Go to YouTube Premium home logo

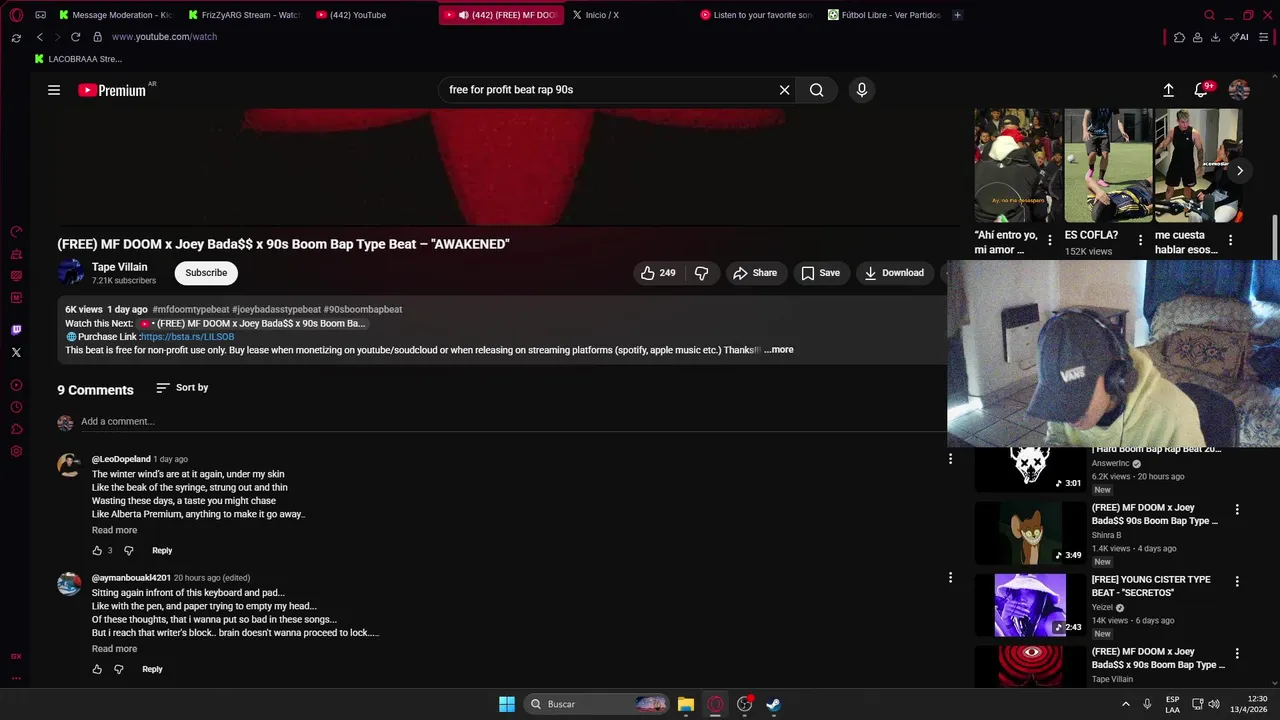tap(113, 90)
